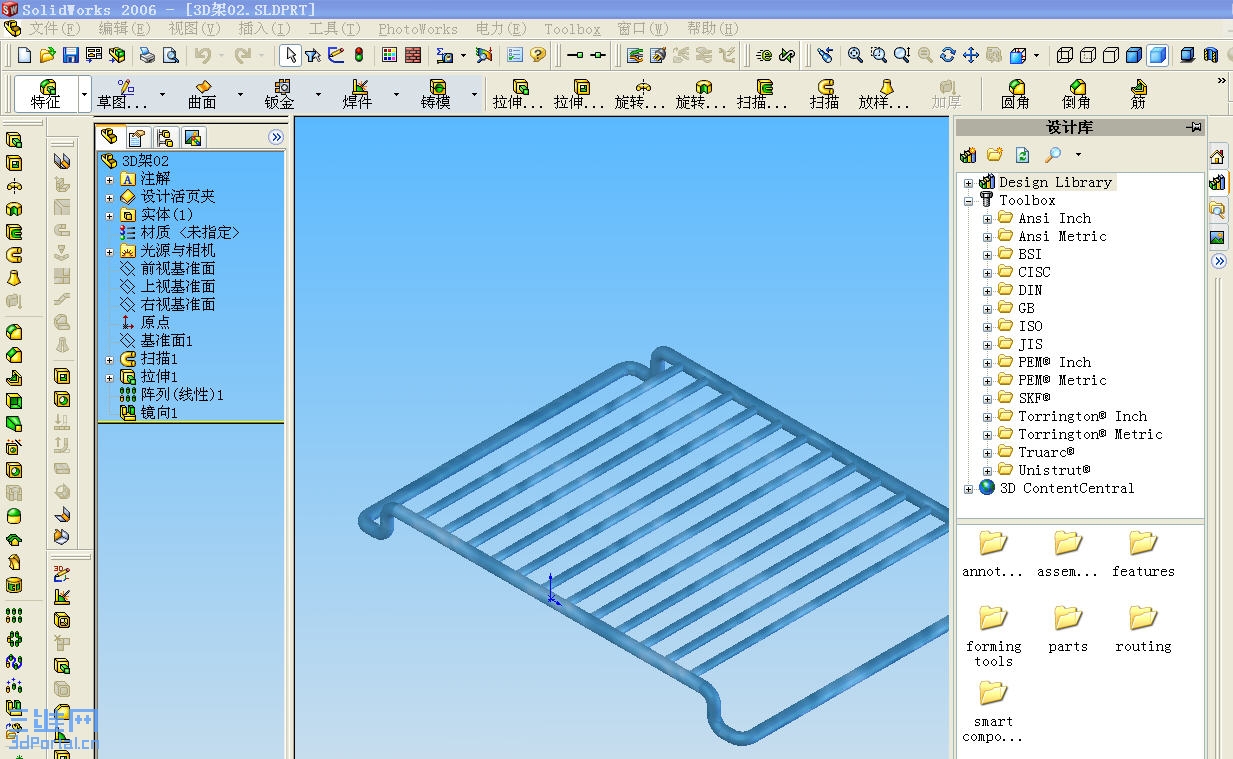The image size is (1233, 759).
Task: Open the 编辑(E) menu
Action: coord(124,29)
